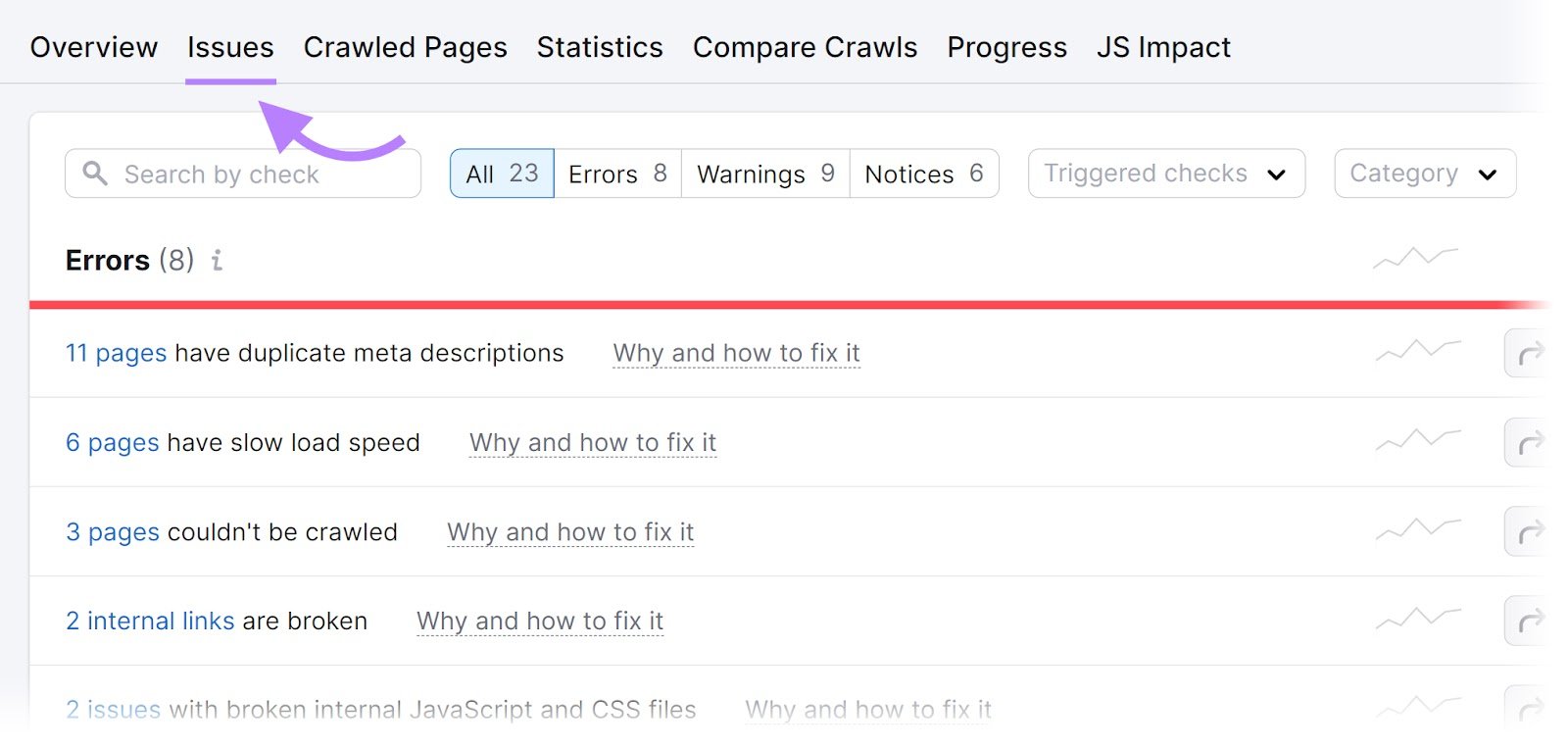The height and width of the screenshot is (746, 1568).
Task: Click Why and how to fix slow load speed
Action: click(592, 442)
